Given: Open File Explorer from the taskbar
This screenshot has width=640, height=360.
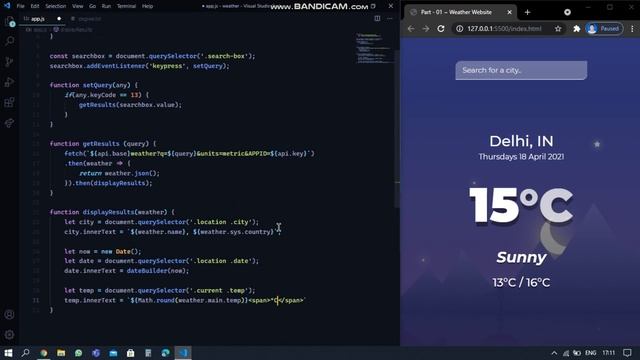Looking at the screenshot, I should pos(61,353).
